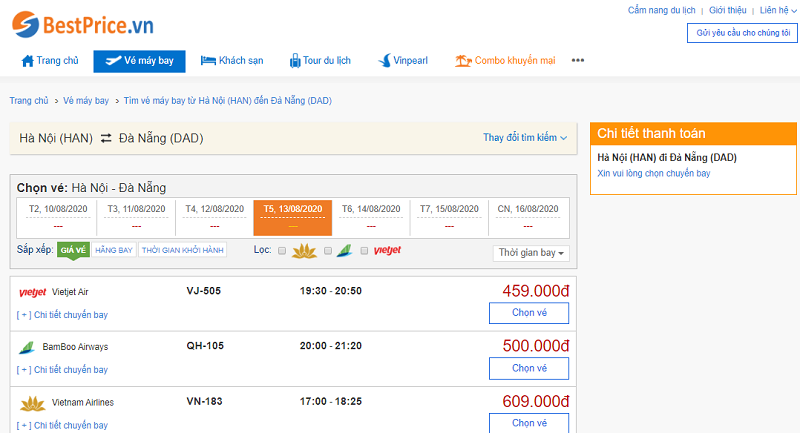Click the bed icon beside Khách sạn
The width and height of the screenshot is (800, 433).
coord(208,61)
